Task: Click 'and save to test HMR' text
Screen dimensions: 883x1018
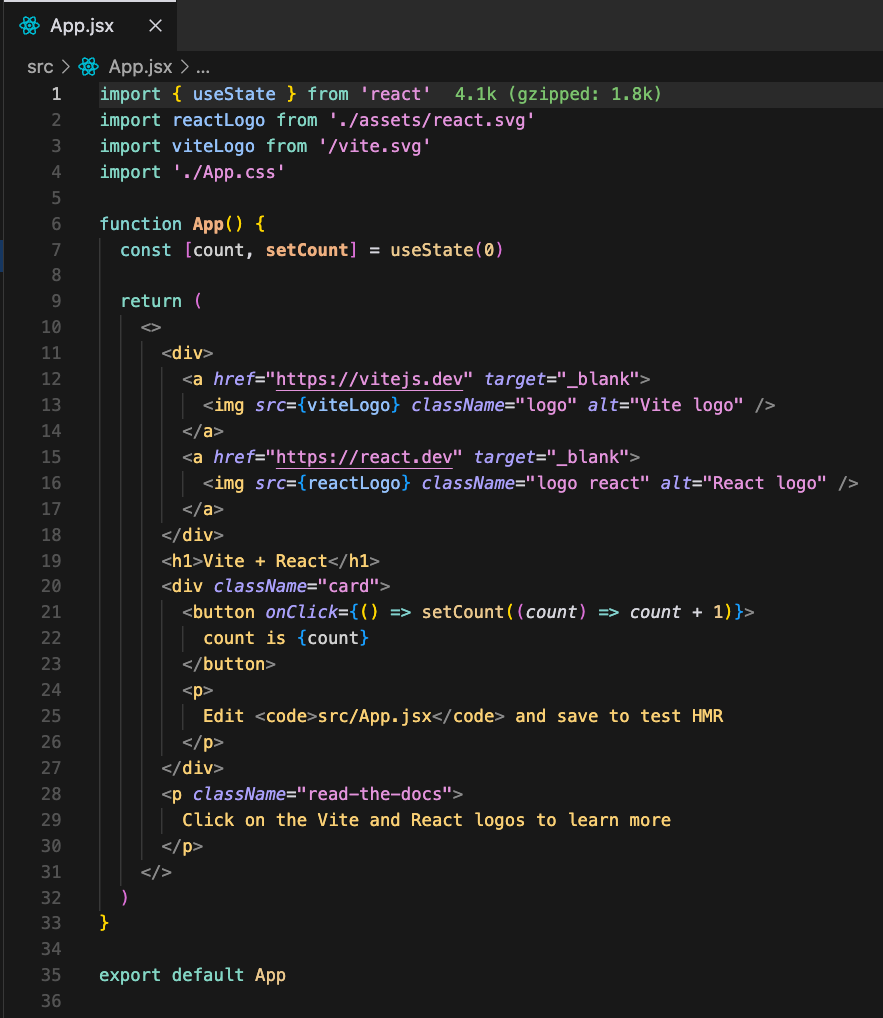Action: 619,716
